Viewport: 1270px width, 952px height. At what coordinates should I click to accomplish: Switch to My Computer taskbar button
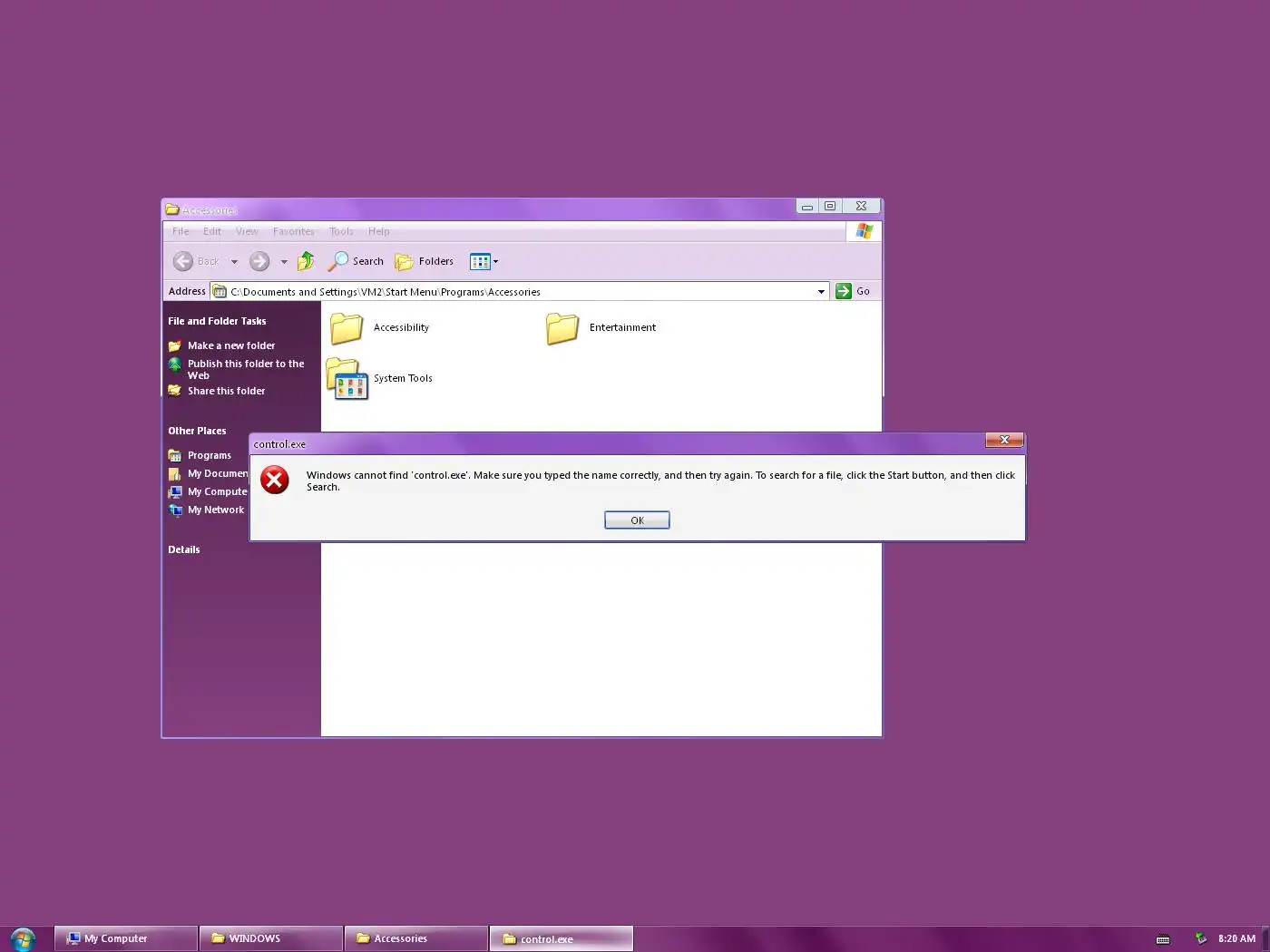click(126, 938)
